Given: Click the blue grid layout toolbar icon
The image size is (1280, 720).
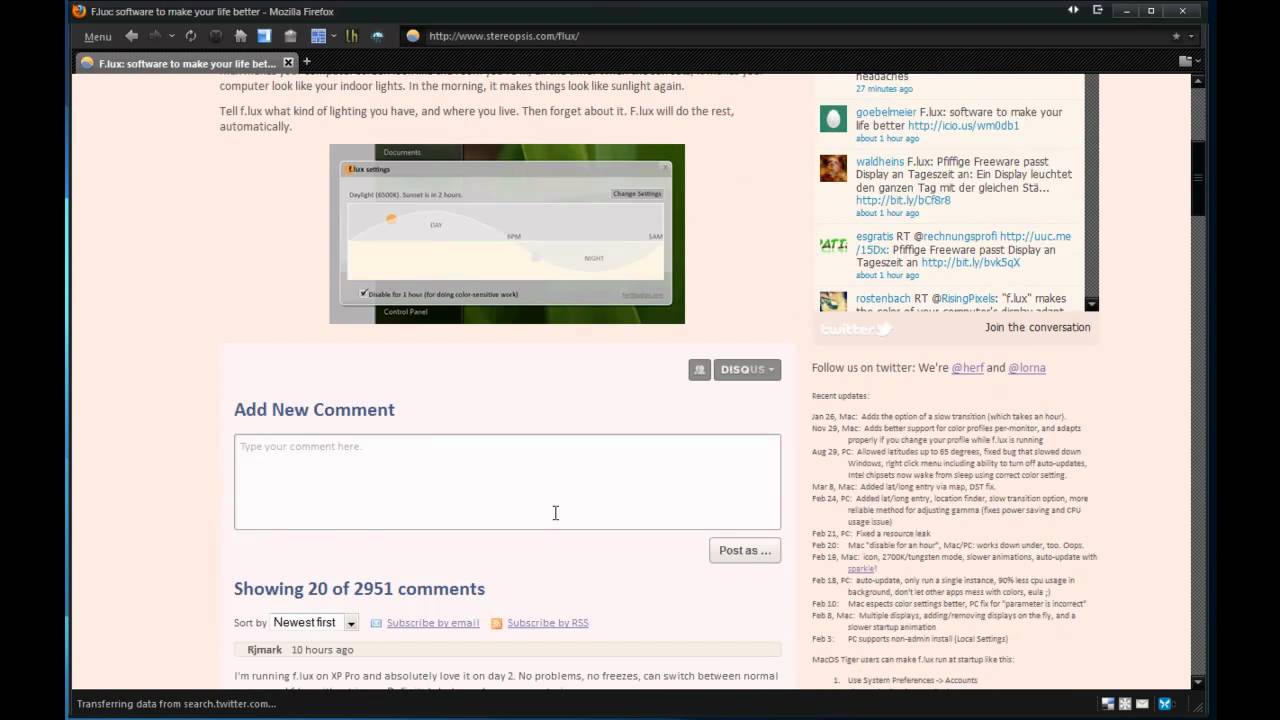Looking at the screenshot, I should (x=318, y=36).
